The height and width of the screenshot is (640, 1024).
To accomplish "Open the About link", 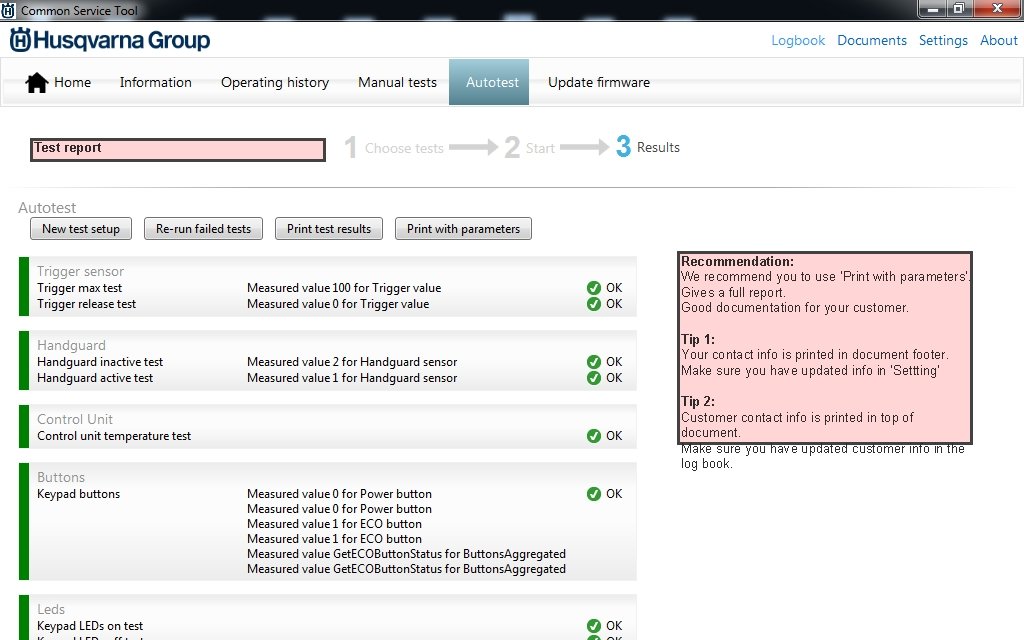I will tap(999, 40).
